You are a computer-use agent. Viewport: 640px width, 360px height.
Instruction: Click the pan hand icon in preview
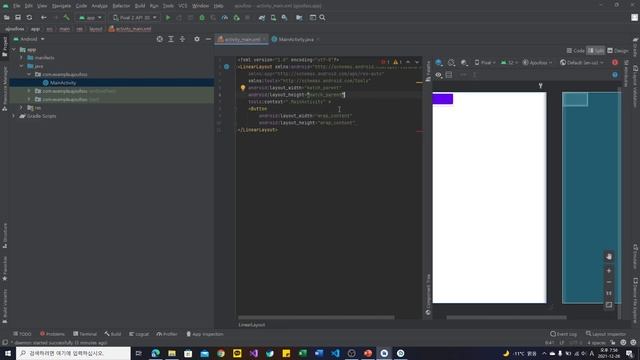(x=609, y=256)
